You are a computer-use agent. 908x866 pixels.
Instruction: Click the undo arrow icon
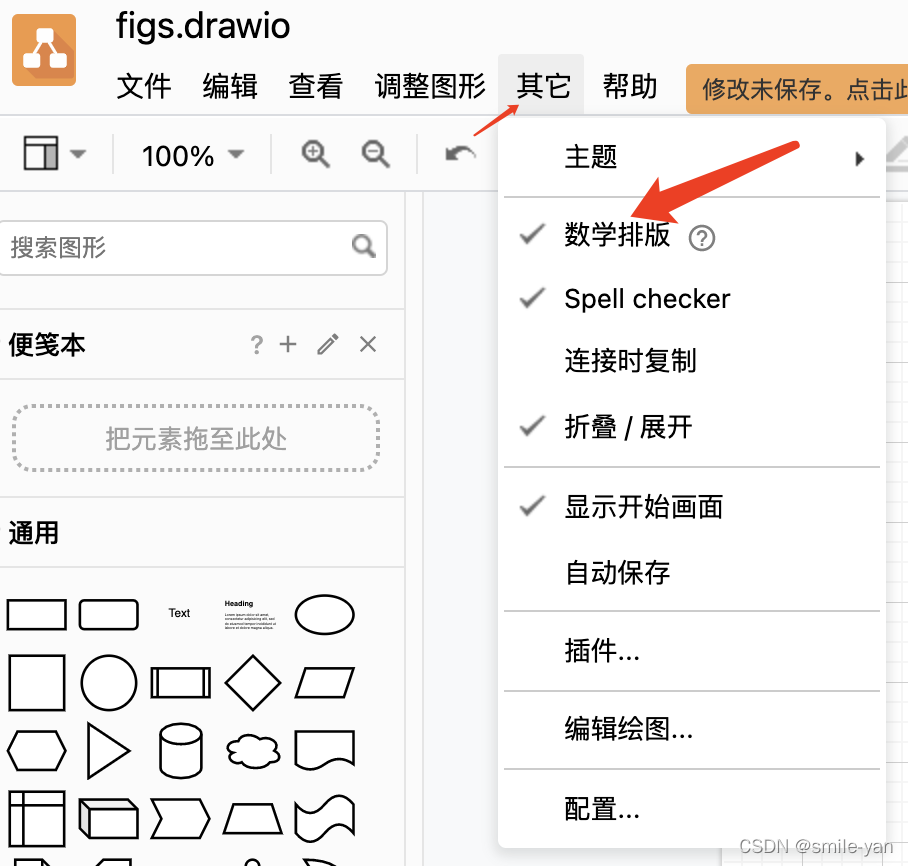pyautogui.click(x=460, y=154)
